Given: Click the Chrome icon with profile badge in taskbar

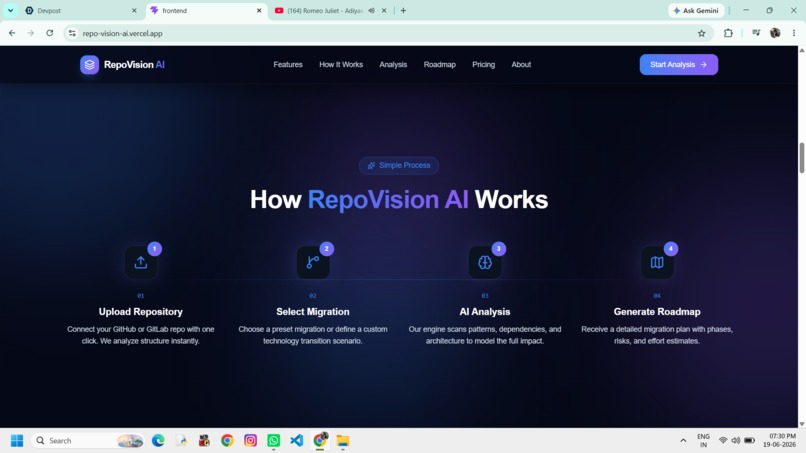Looking at the screenshot, I should point(320,441).
